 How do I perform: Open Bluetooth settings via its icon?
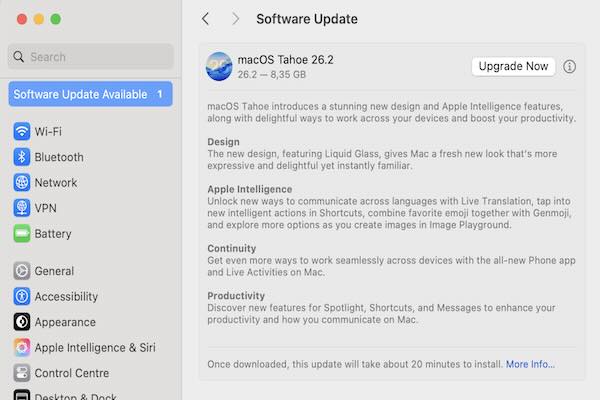[x=22, y=157]
